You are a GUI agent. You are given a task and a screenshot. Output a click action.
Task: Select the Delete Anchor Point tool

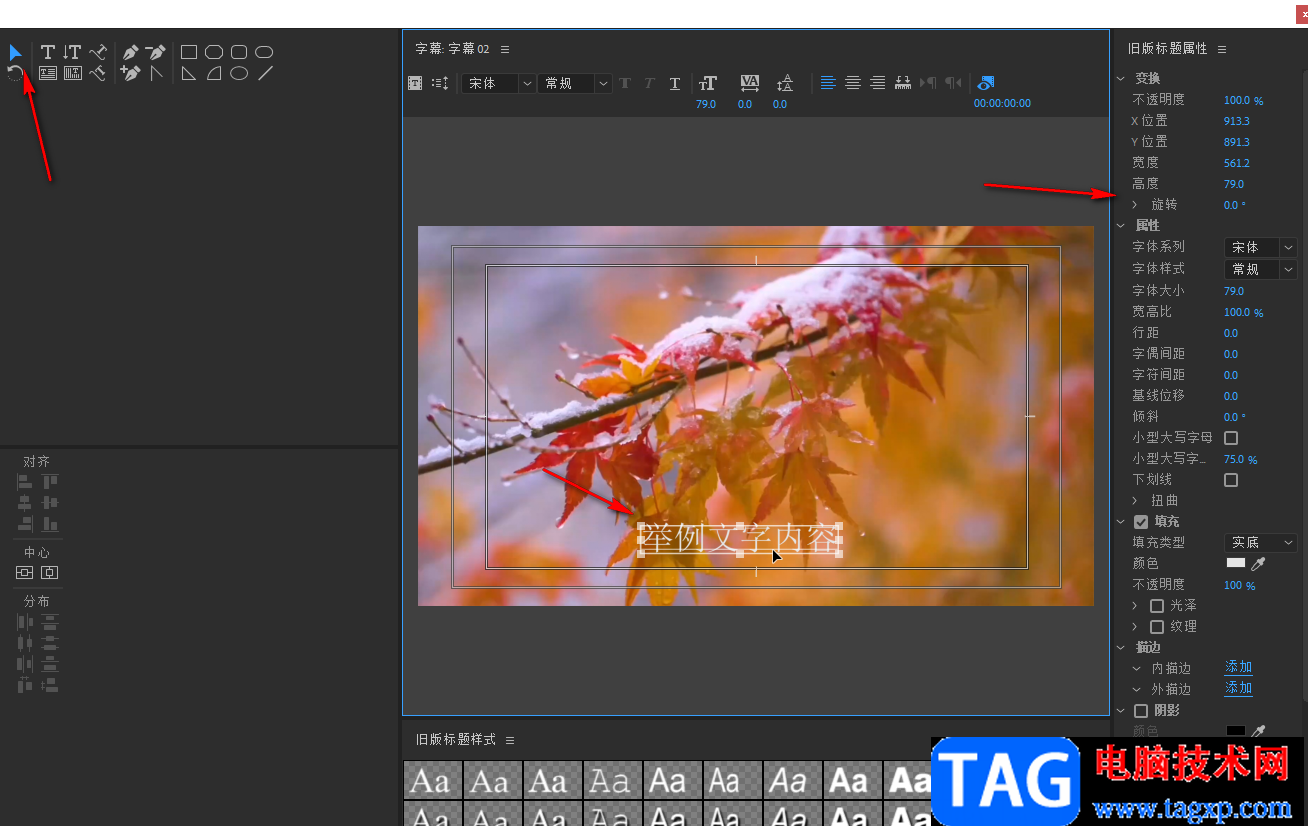155,52
